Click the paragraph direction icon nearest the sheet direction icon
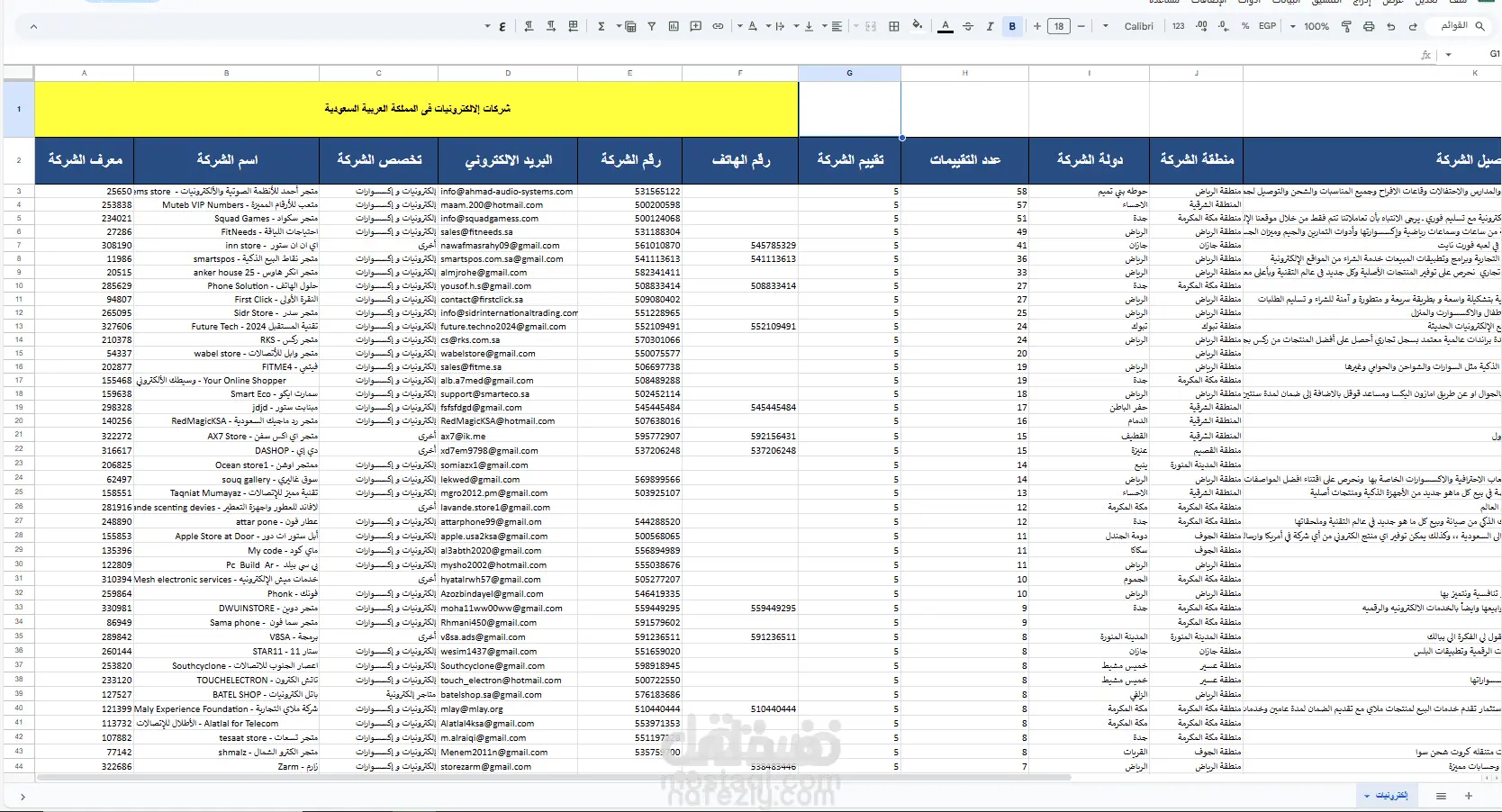This screenshot has height=812, width=1502. [x=551, y=26]
